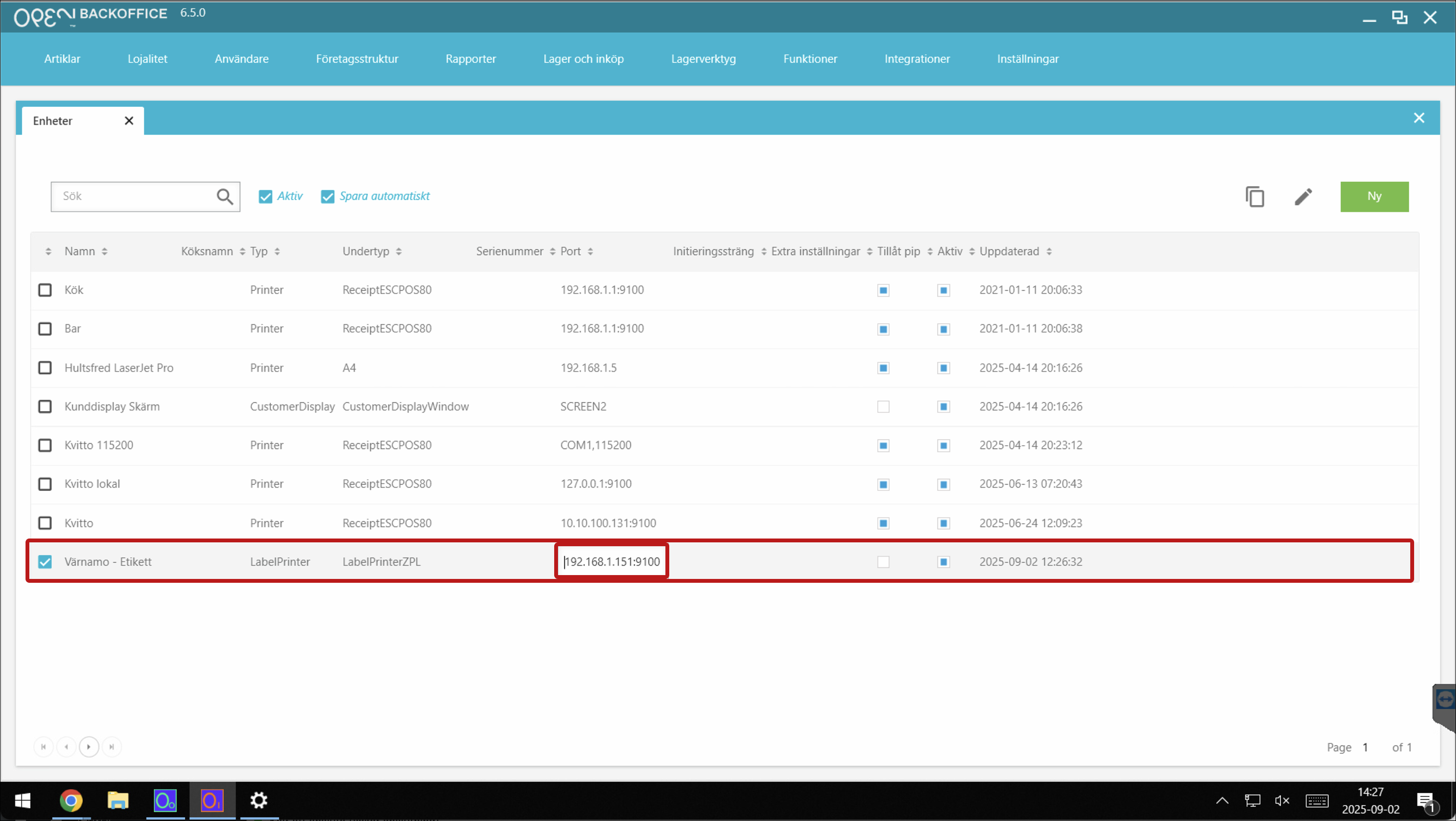This screenshot has height=821, width=1456.
Task: Select the Kunddisplay Skärm row checkbox
Action: point(45,407)
